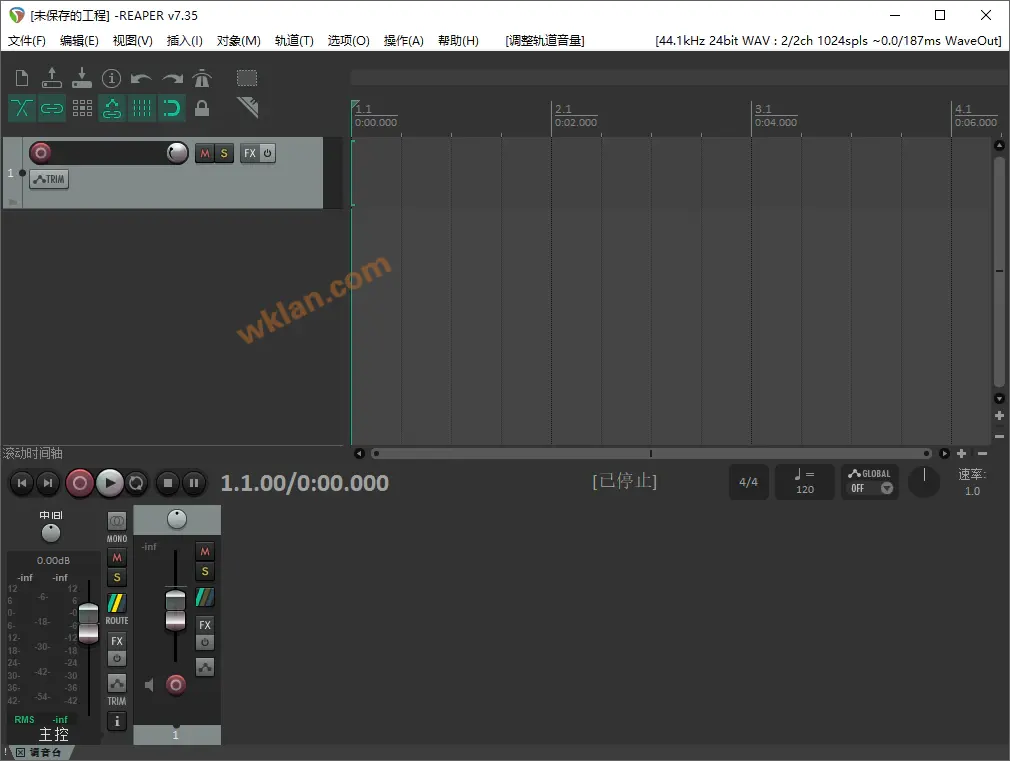Open the track 1 TRIM automation mode
Image resolution: width=1010 pixels, height=761 pixels.
(48, 180)
